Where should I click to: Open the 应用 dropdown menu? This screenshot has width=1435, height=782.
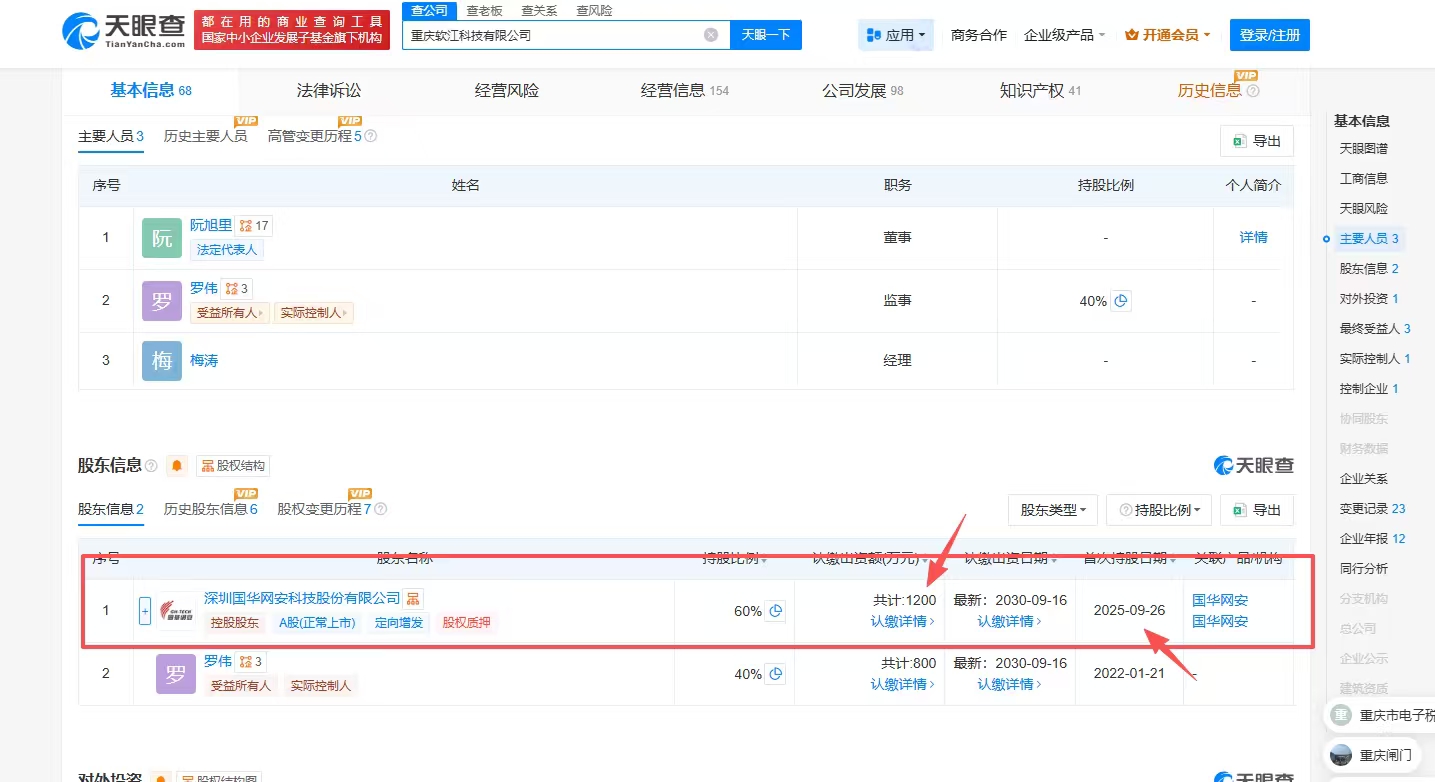pyautogui.click(x=896, y=35)
